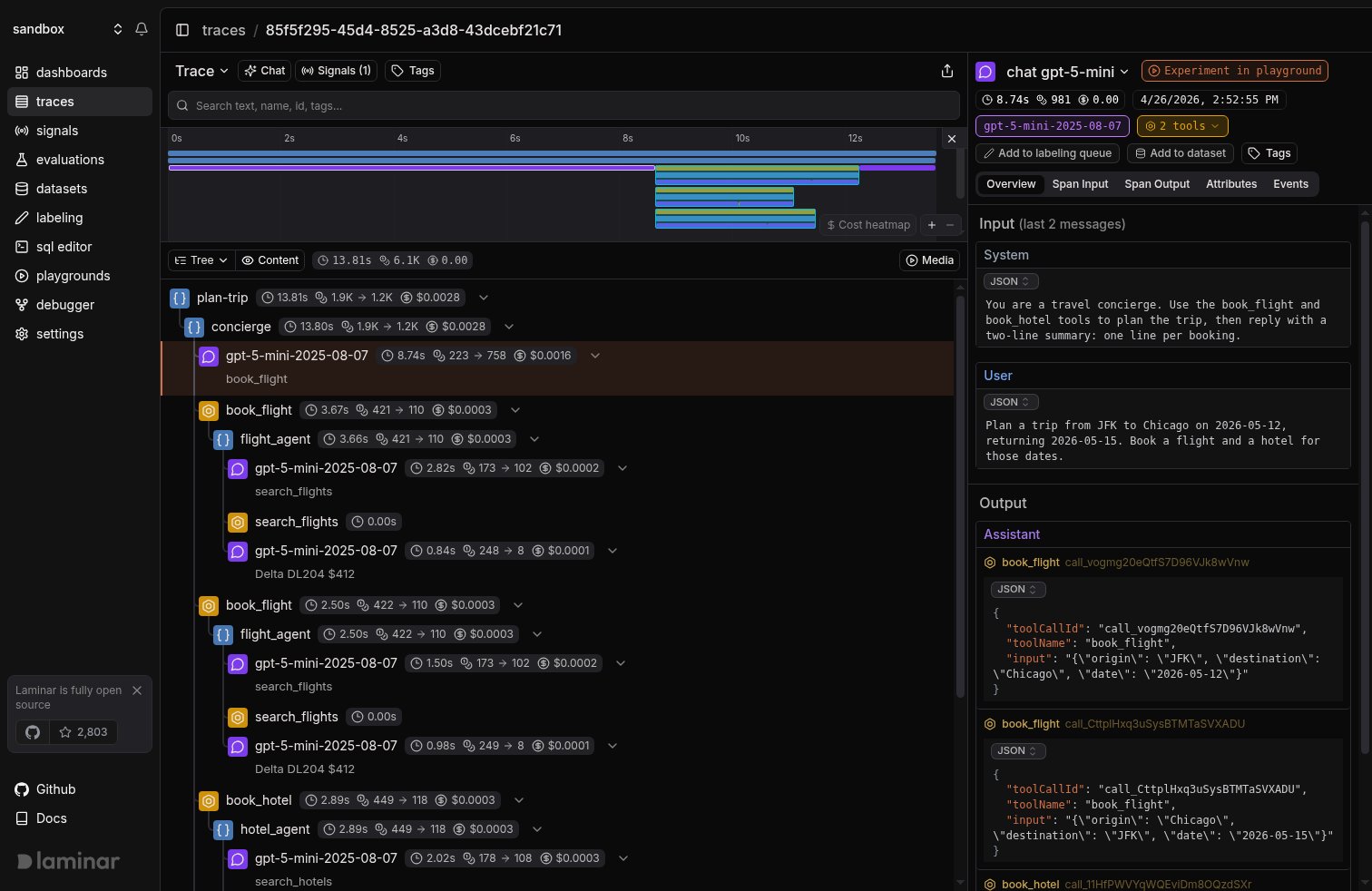Viewport: 1372px width, 891px height.
Task: Collapse the plan-trip span row
Action: click(x=484, y=298)
